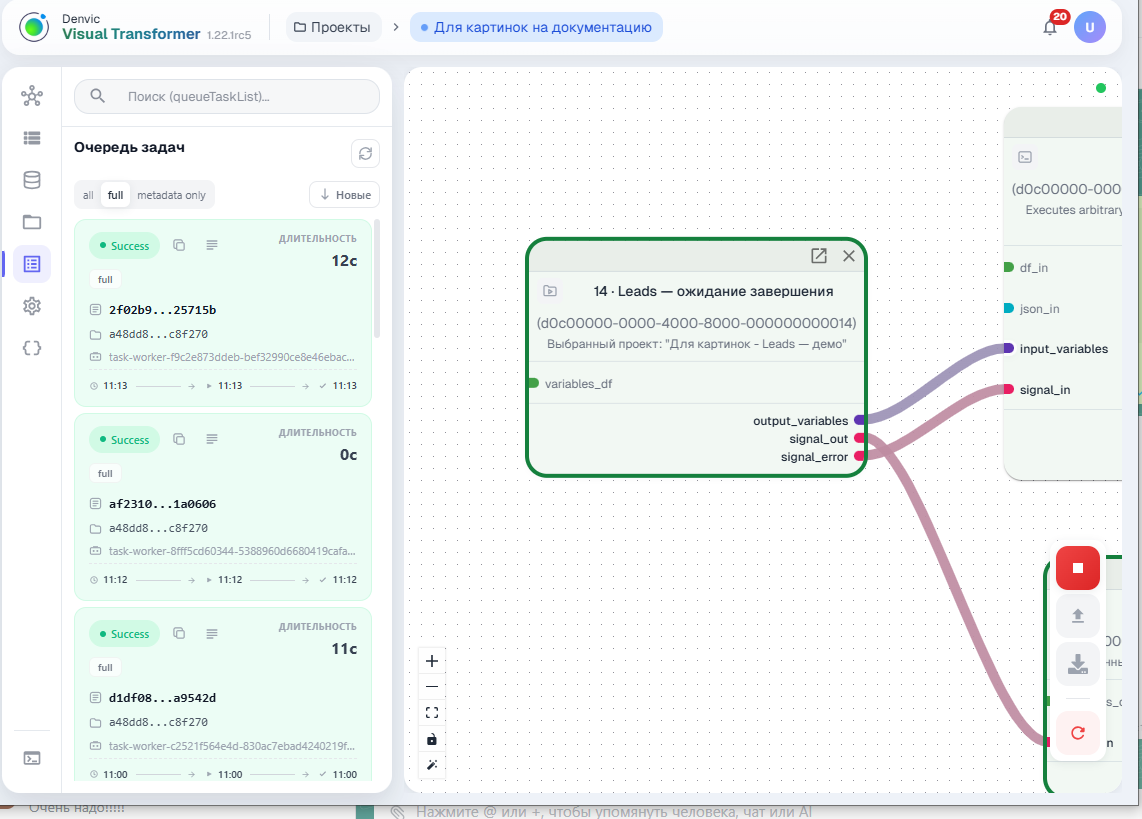This screenshot has height=819, width=1142.
Task: Open the terminal console icon in the sidebar
Action: click(x=32, y=759)
